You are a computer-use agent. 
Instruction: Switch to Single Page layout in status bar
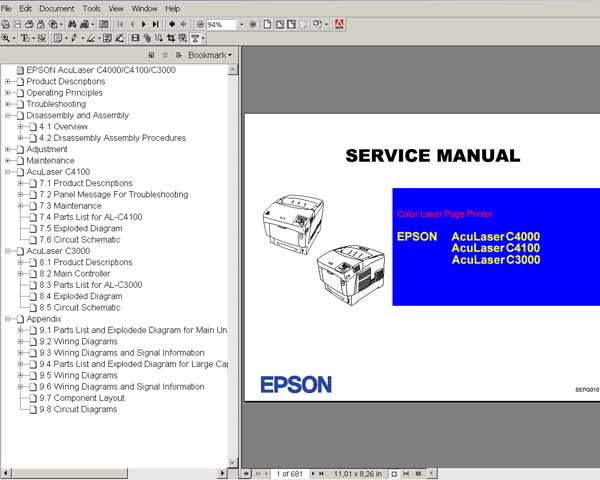(394, 474)
